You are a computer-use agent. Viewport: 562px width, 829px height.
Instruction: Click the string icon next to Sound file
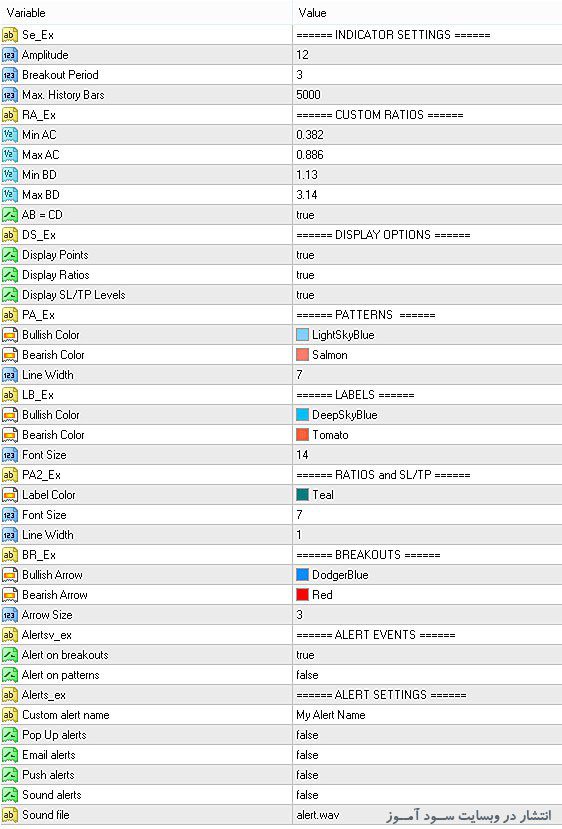coord(10,815)
